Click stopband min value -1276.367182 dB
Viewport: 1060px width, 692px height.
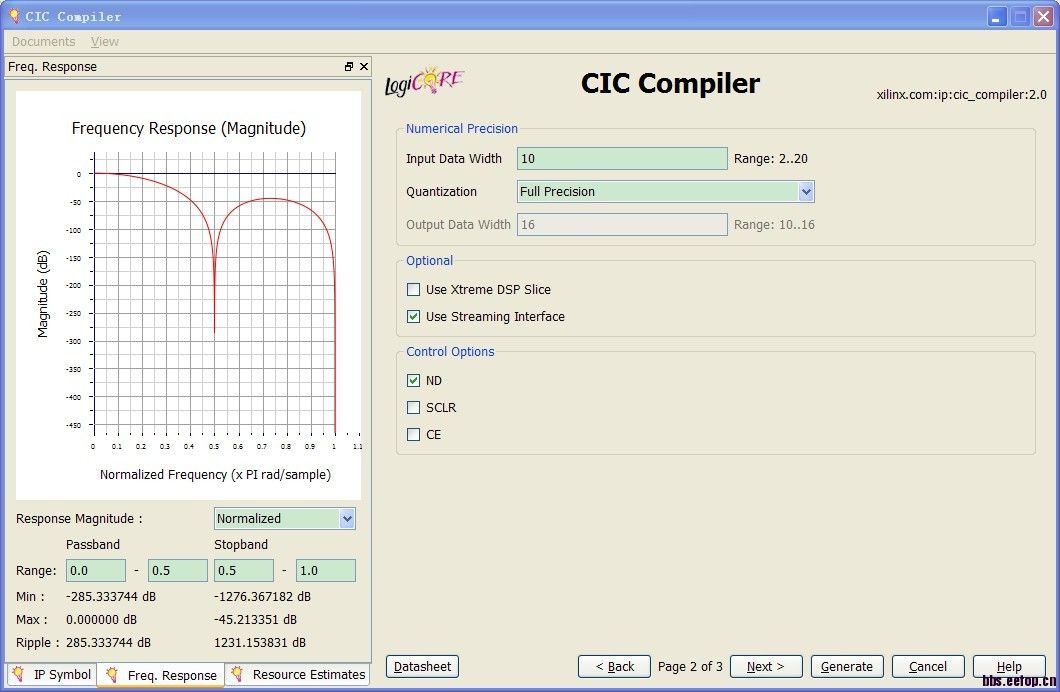pyautogui.click(x=262, y=596)
